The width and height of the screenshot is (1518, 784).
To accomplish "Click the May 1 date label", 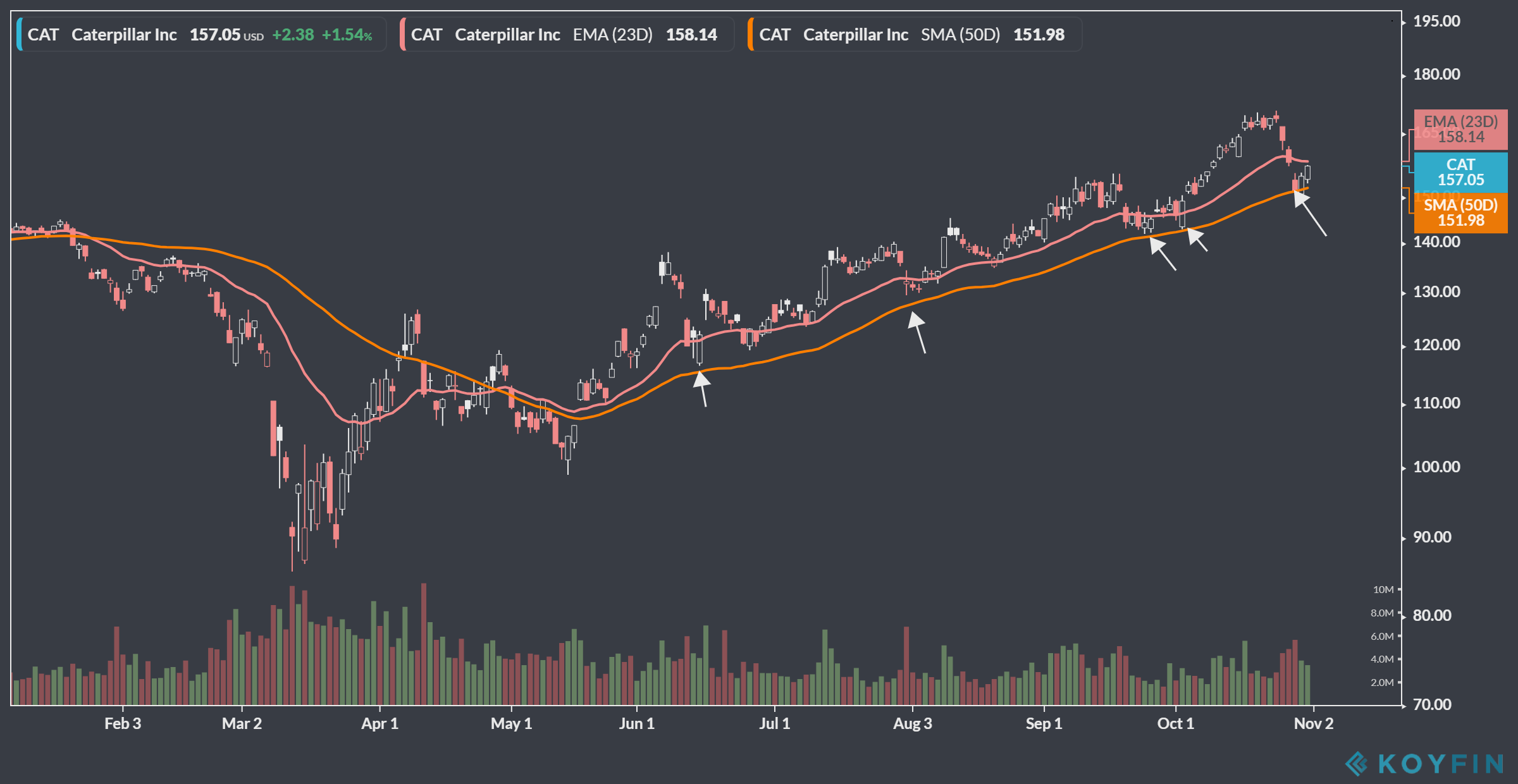I will pyautogui.click(x=511, y=724).
